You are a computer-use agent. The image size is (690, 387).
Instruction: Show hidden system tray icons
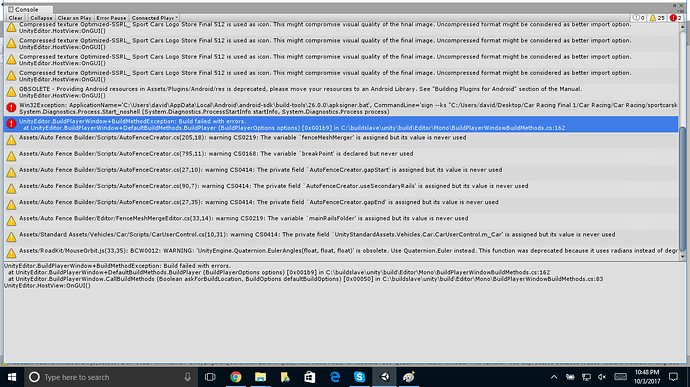[x=554, y=377]
